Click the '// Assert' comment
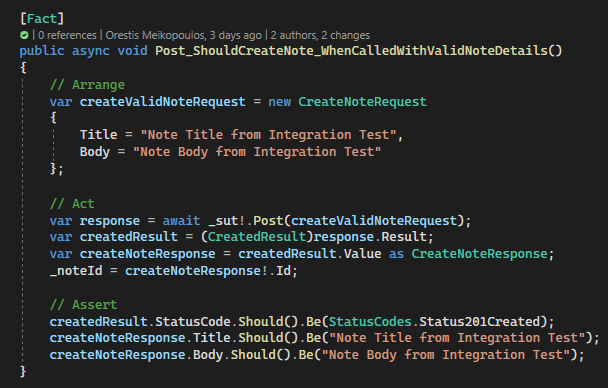This screenshot has width=608, height=388. coord(83,305)
